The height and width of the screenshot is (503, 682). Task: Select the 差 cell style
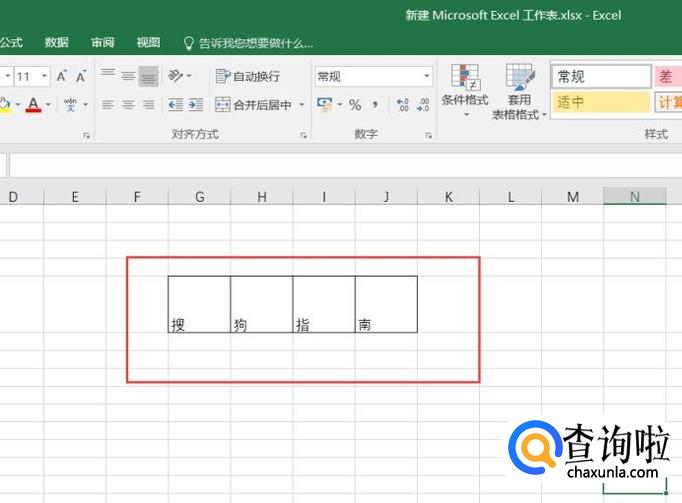(x=668, y=77)
